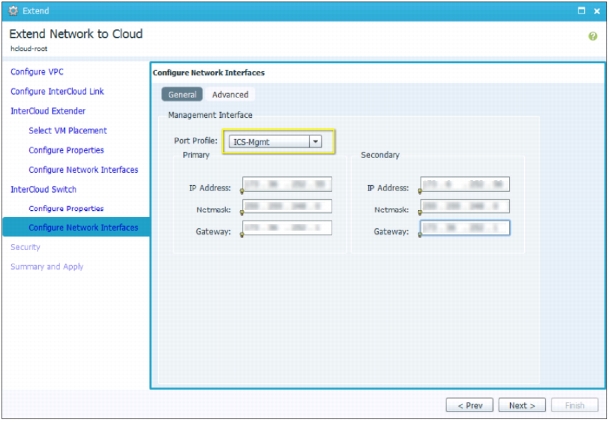
Task: Click the hcloud-root subtitle text
Action: pyautogui.click(x=29, y=49)
